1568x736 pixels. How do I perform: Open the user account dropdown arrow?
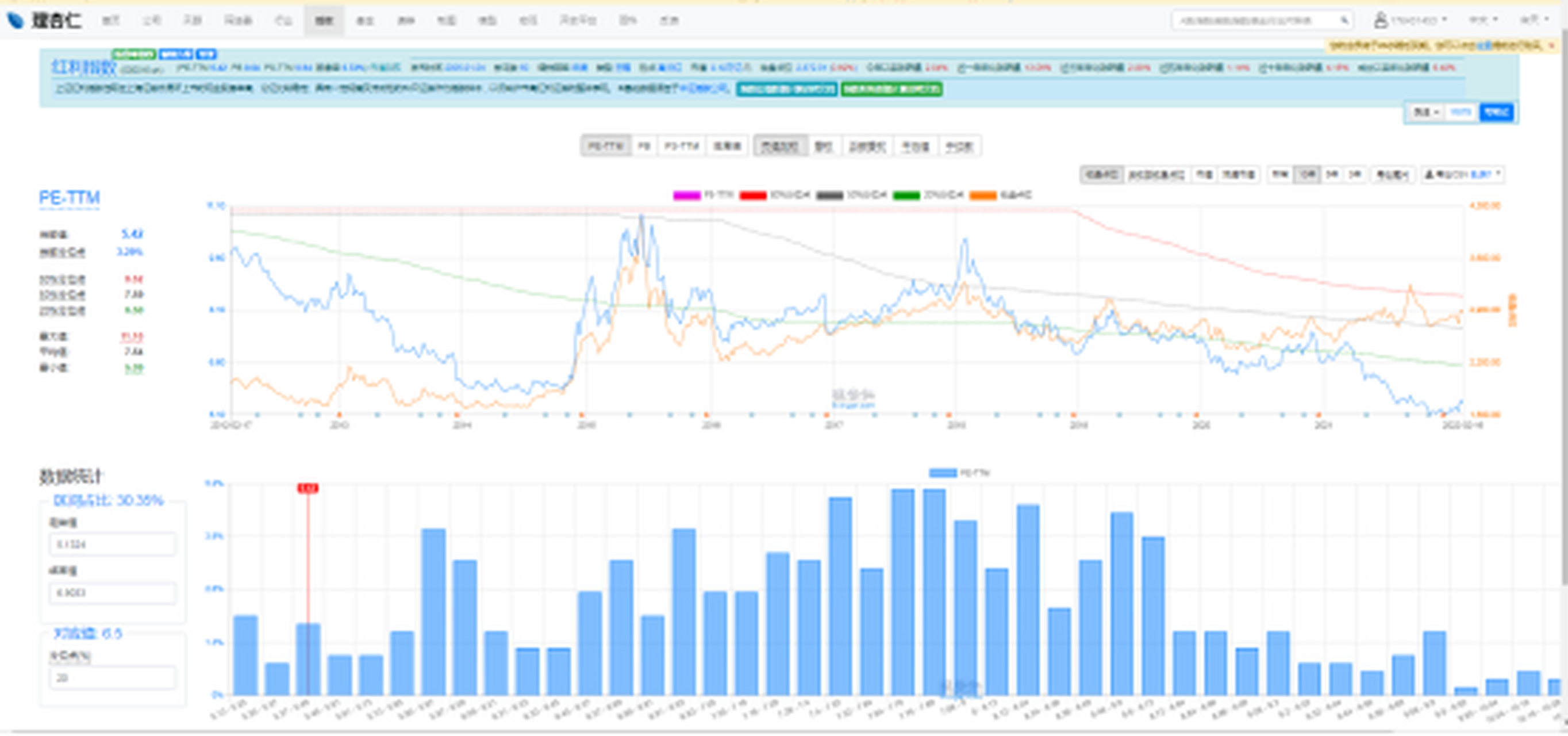coord(1444,20)
